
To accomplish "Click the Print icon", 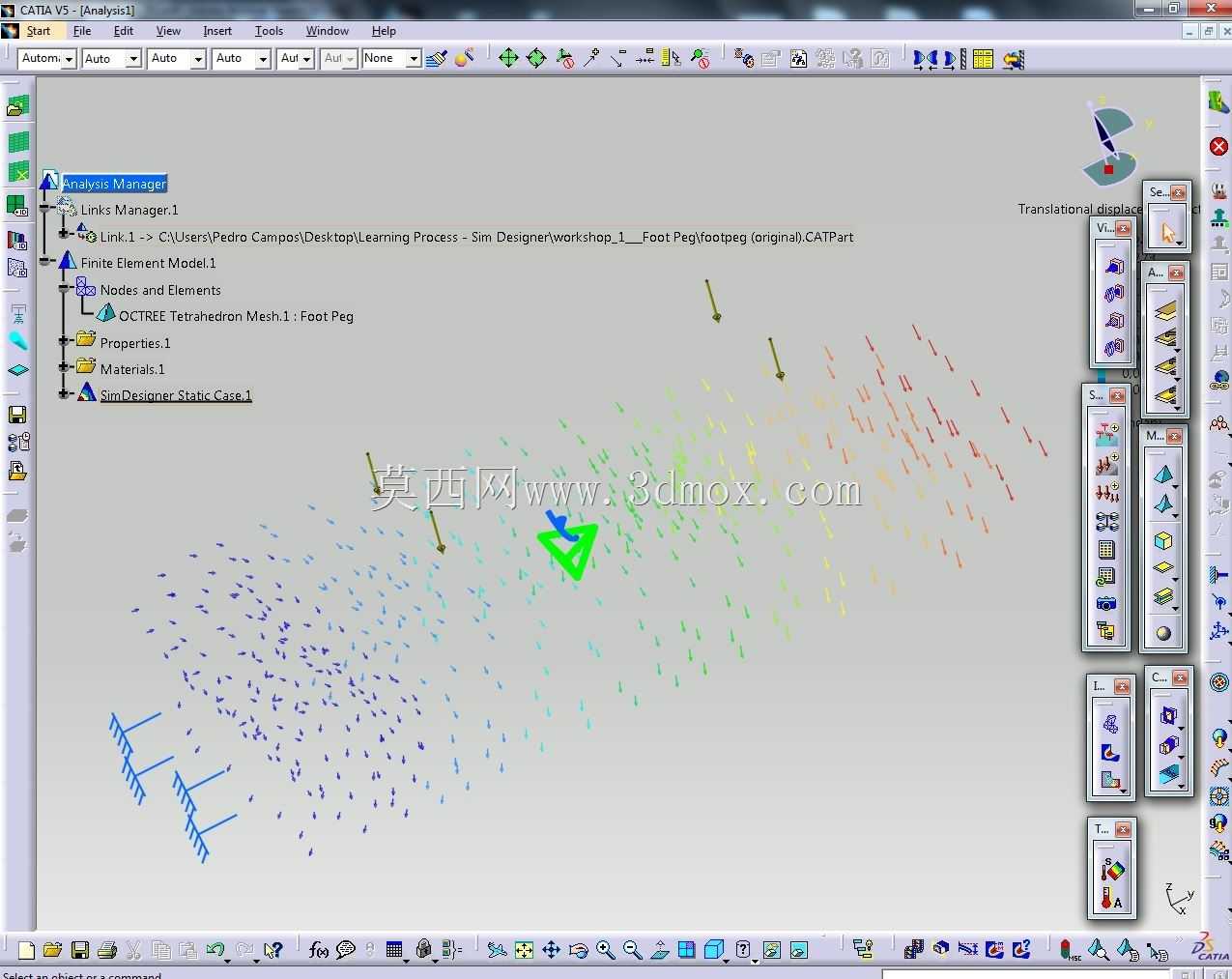I will [x=107, y=950].
